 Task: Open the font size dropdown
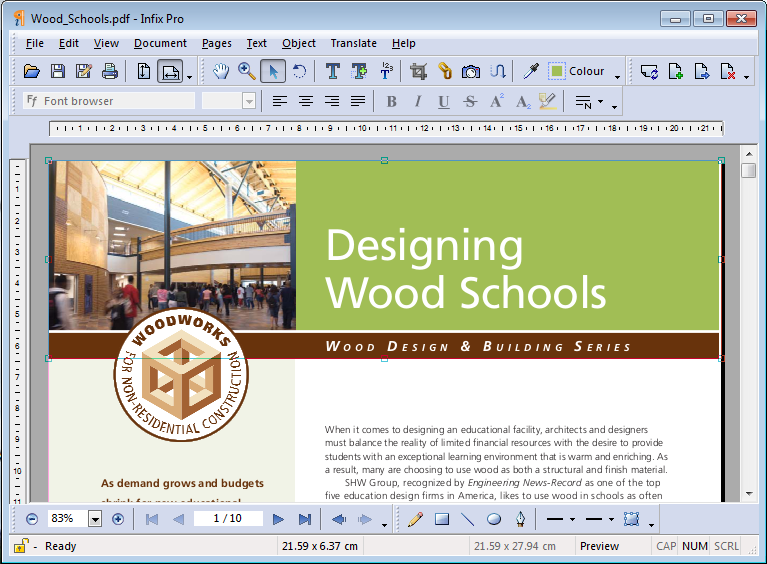click(x=249, y=101)
